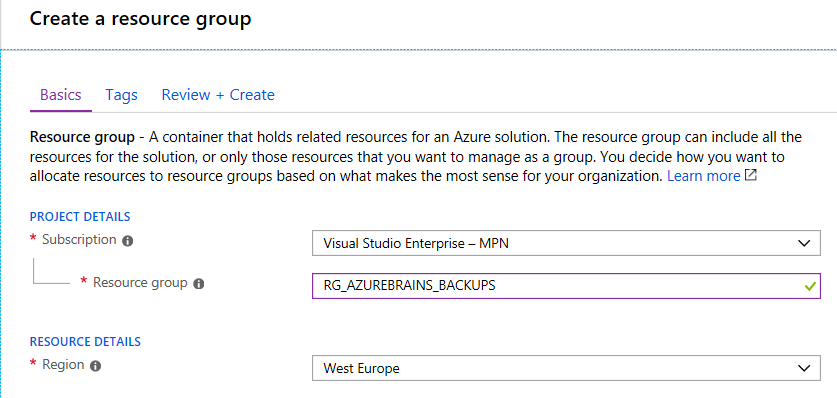
Task: Click the Subscription info icon
Action: click(x=128, y=241)
